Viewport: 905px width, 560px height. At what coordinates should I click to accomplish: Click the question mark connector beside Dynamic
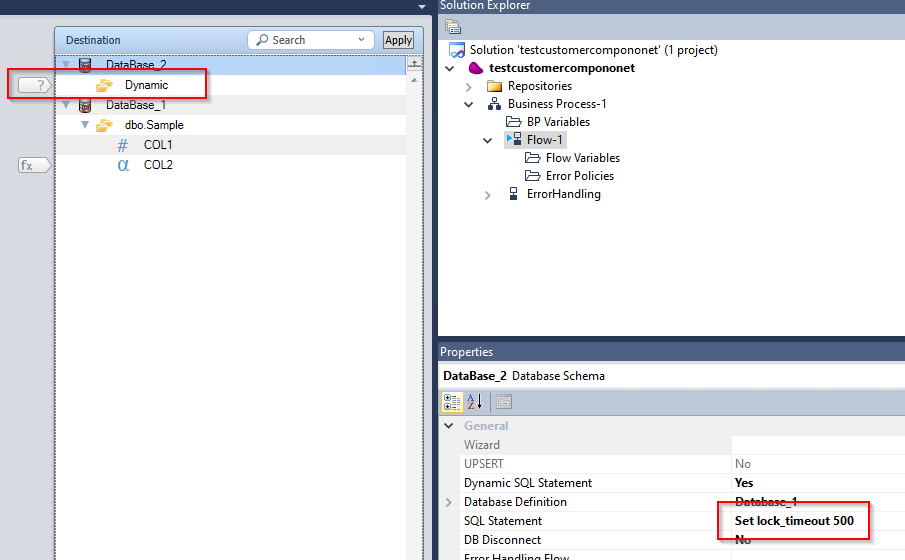(x=35, y=86)
